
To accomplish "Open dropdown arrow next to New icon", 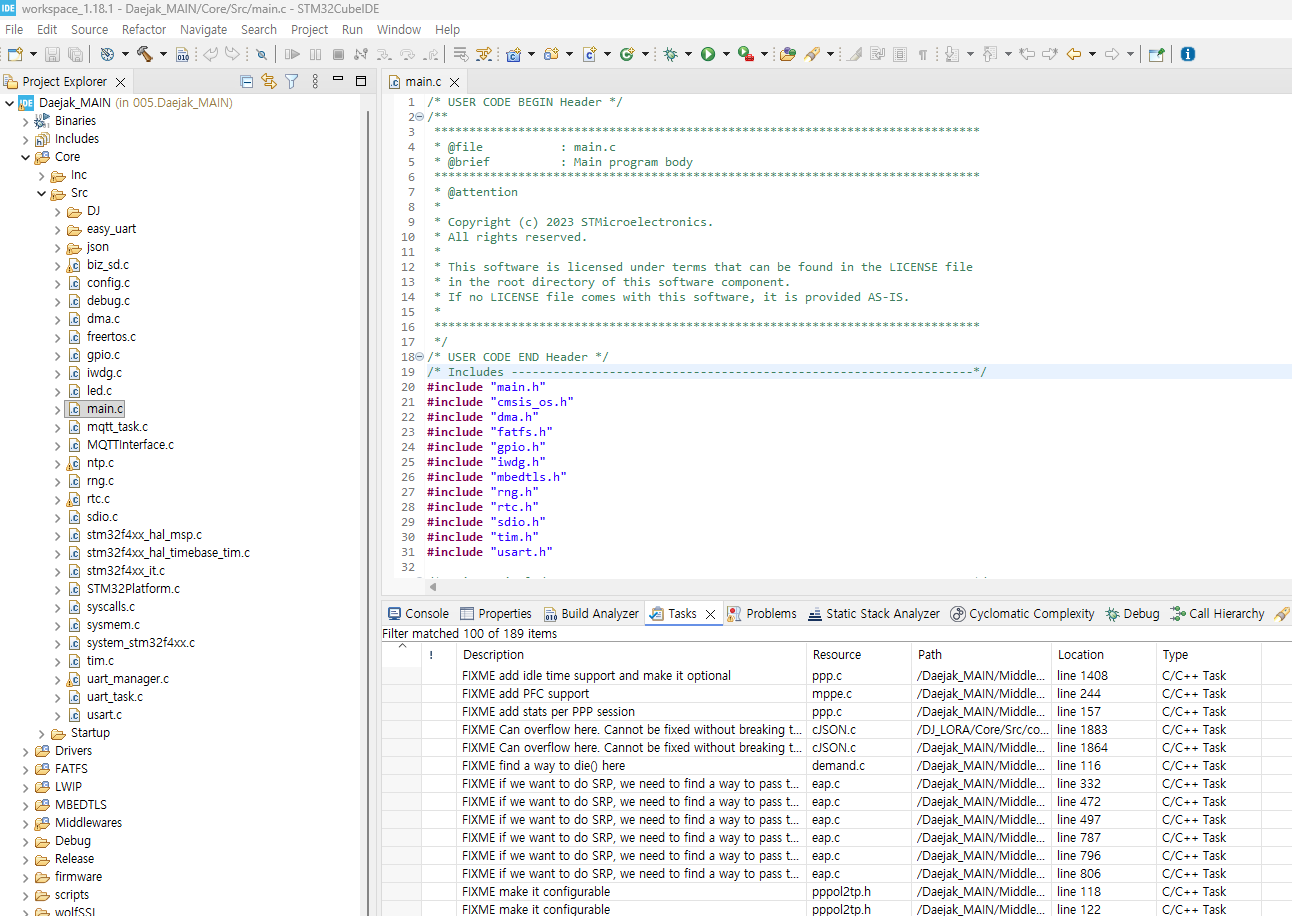I will click(33, 54).
